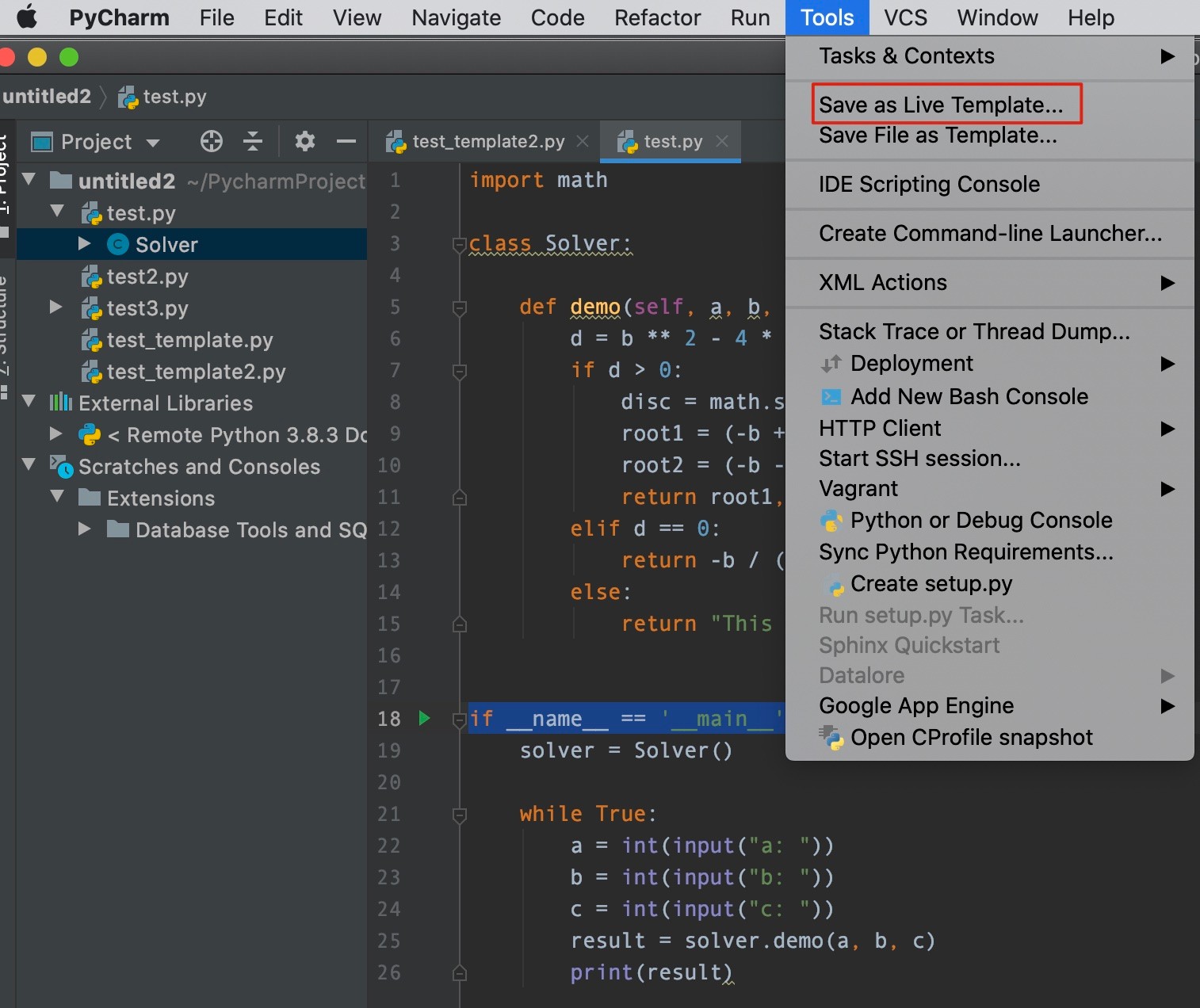Click the run gutter arrow on line 18
Viewport: 1200px width, 1008px height.
[424, 718]
